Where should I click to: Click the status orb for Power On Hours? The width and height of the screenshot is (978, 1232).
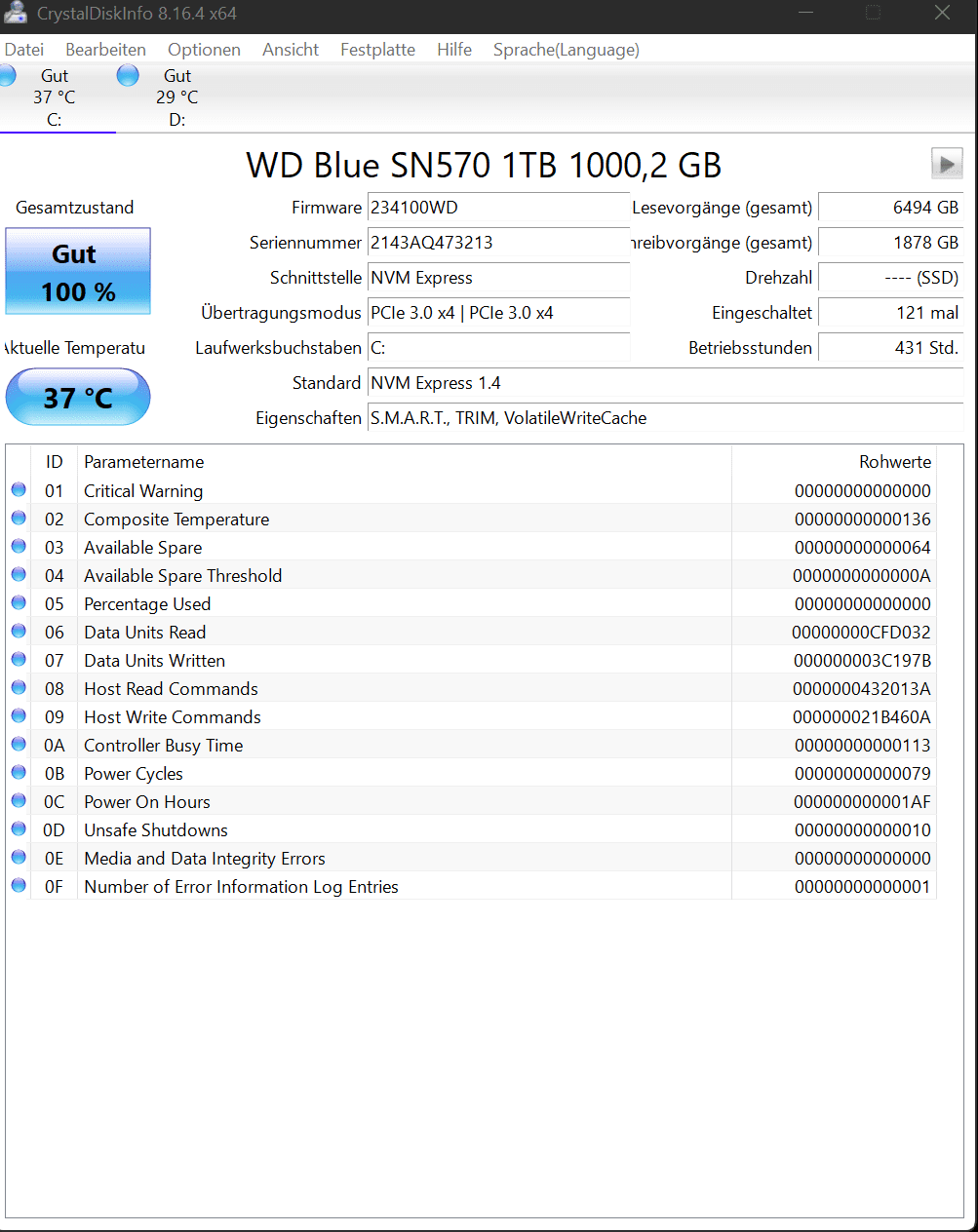19,800
